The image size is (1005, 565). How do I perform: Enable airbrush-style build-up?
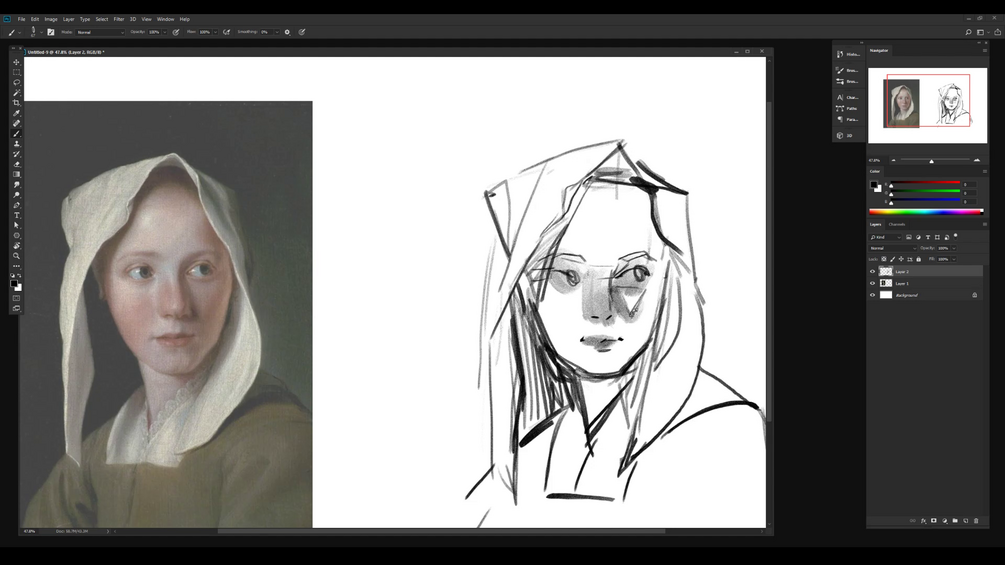click(226, 32)
